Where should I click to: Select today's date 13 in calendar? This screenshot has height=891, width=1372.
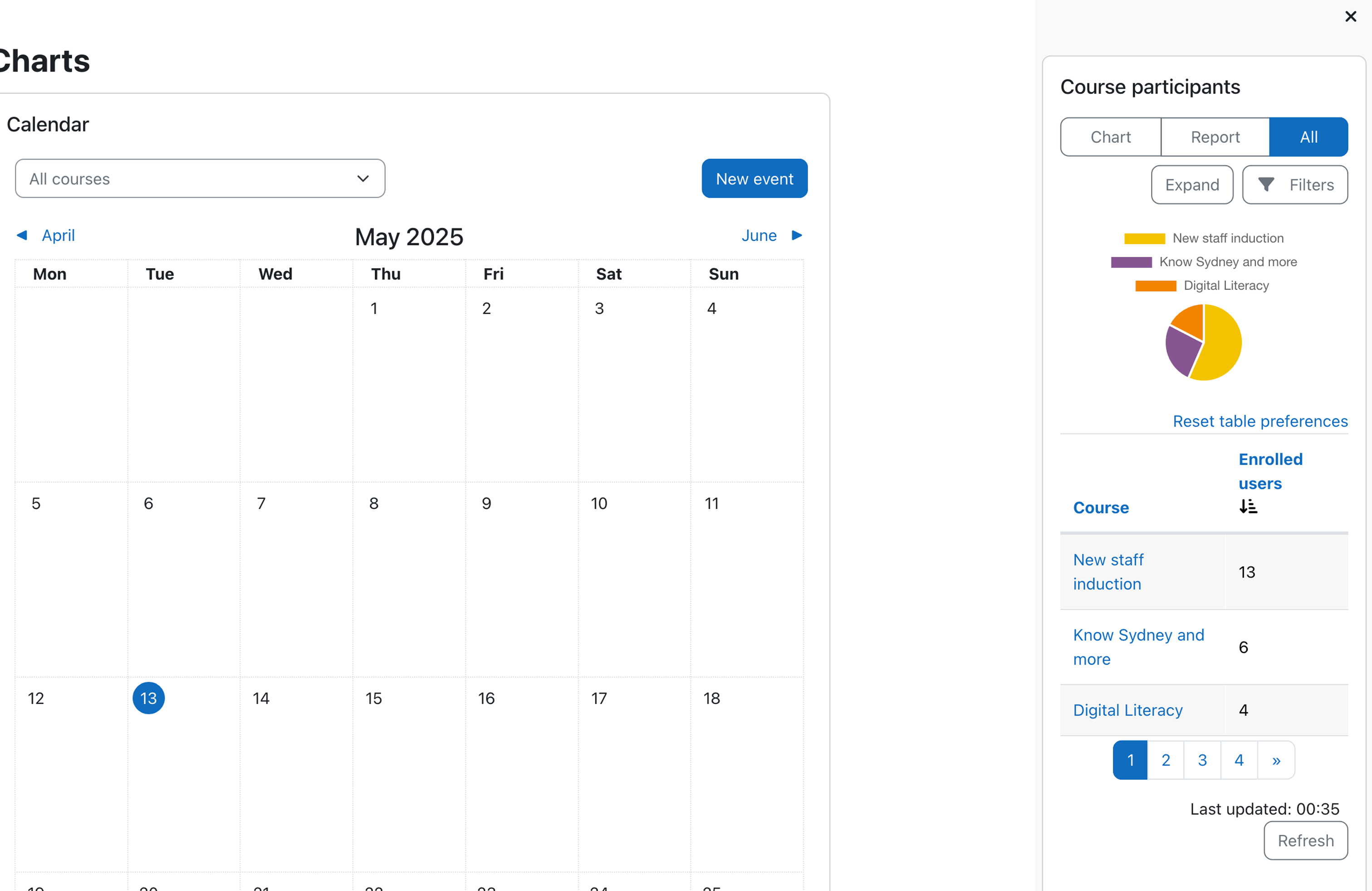149,699
